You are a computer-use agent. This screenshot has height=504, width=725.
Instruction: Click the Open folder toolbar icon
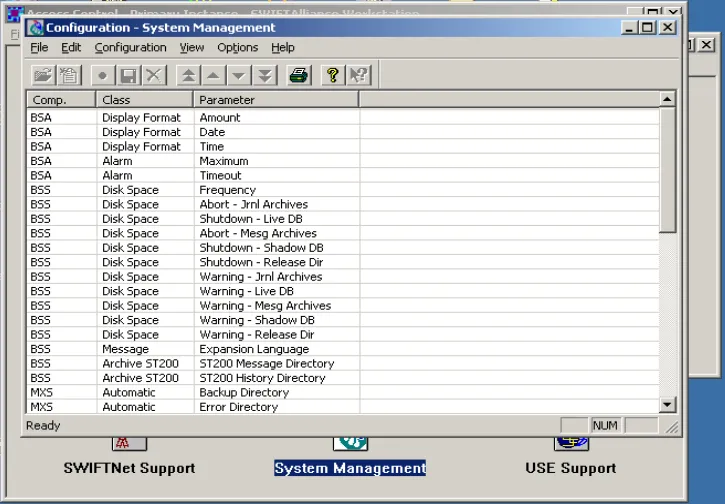click(x=42, y=75)
